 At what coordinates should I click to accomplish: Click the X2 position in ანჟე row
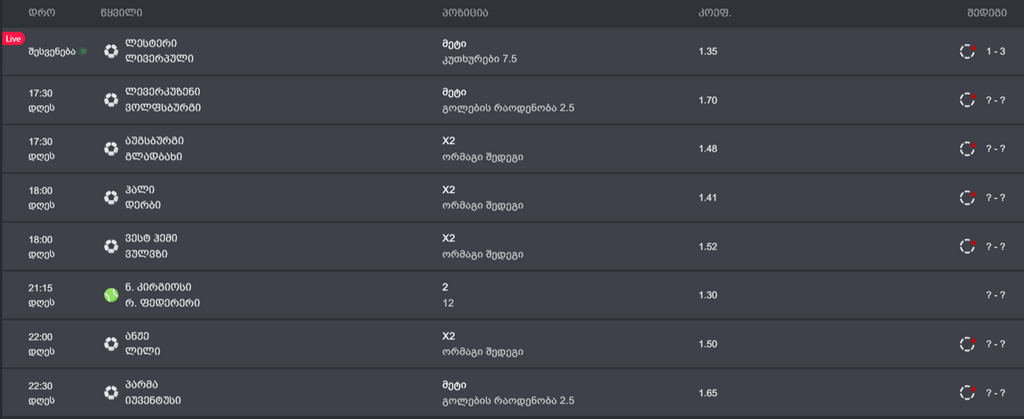click(x=449, y=336)
